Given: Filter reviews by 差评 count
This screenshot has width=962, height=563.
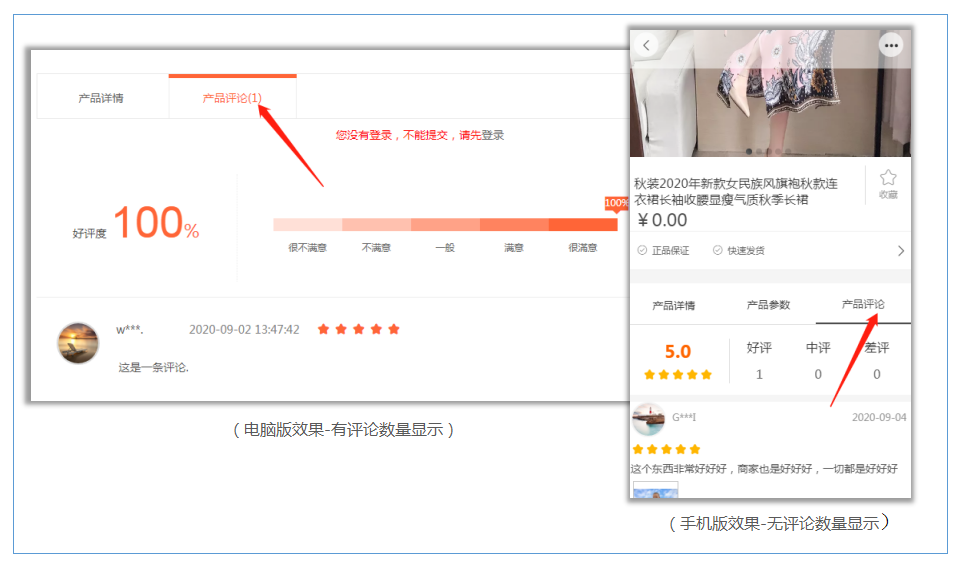Looking at the screenshot, I should tap(877, 361).
